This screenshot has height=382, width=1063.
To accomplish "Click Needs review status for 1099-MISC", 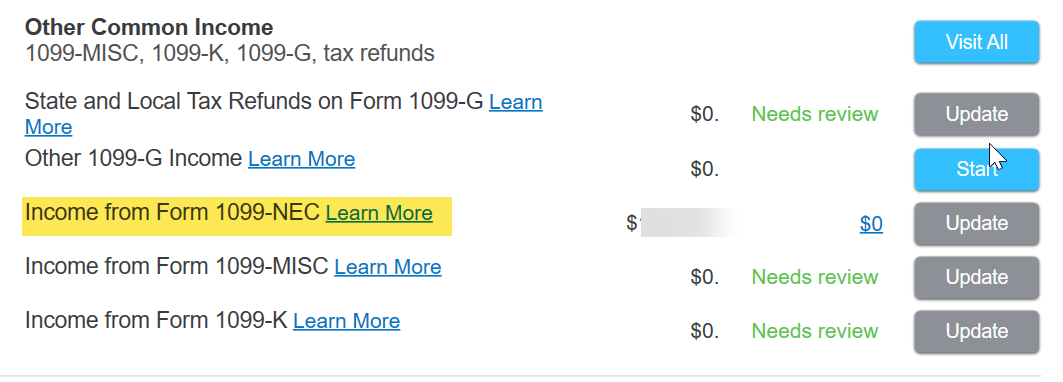I will coord(815,277).
